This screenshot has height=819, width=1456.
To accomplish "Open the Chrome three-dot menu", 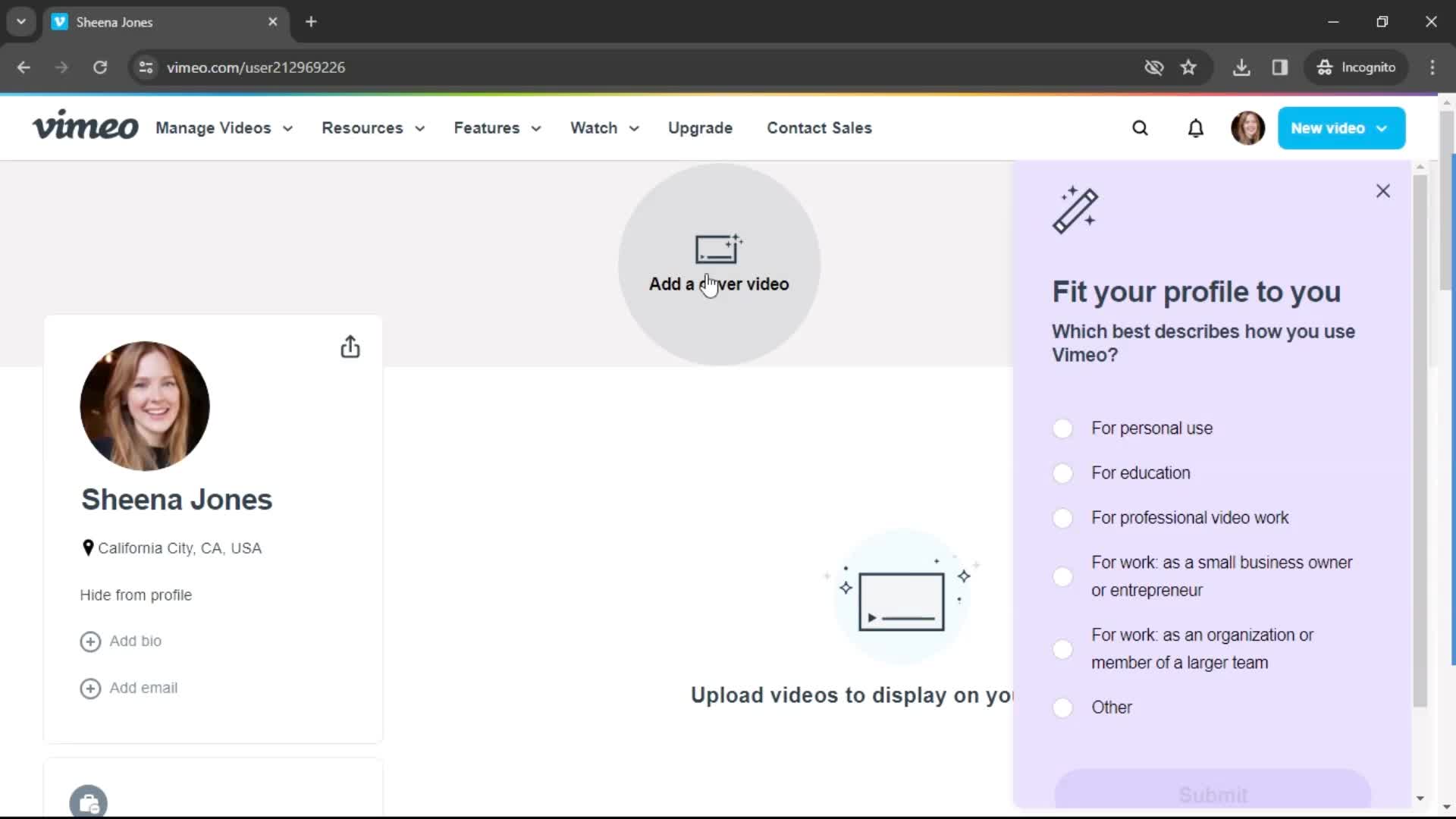I will [1432, 67].
